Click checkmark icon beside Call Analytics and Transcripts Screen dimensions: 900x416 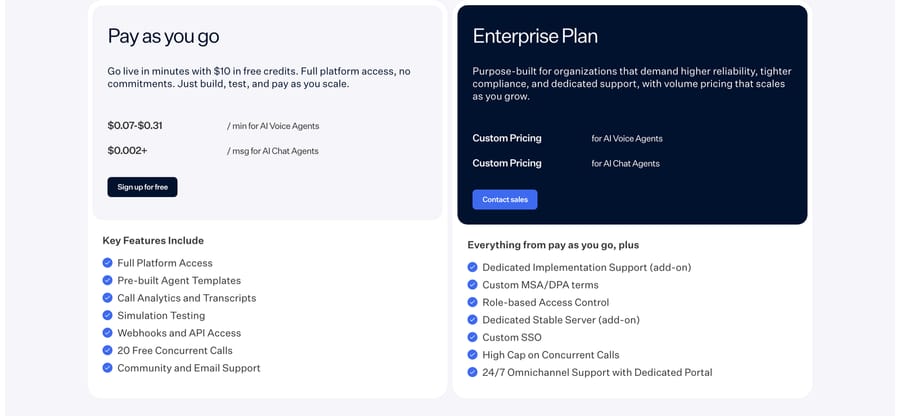pyautogui.click(x=107, y=298)
